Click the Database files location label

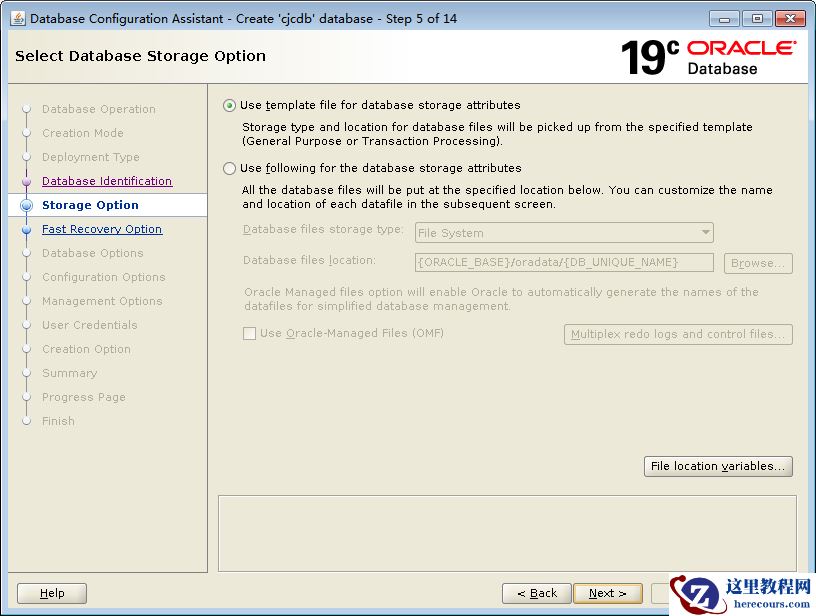click(x=309, y=260)
